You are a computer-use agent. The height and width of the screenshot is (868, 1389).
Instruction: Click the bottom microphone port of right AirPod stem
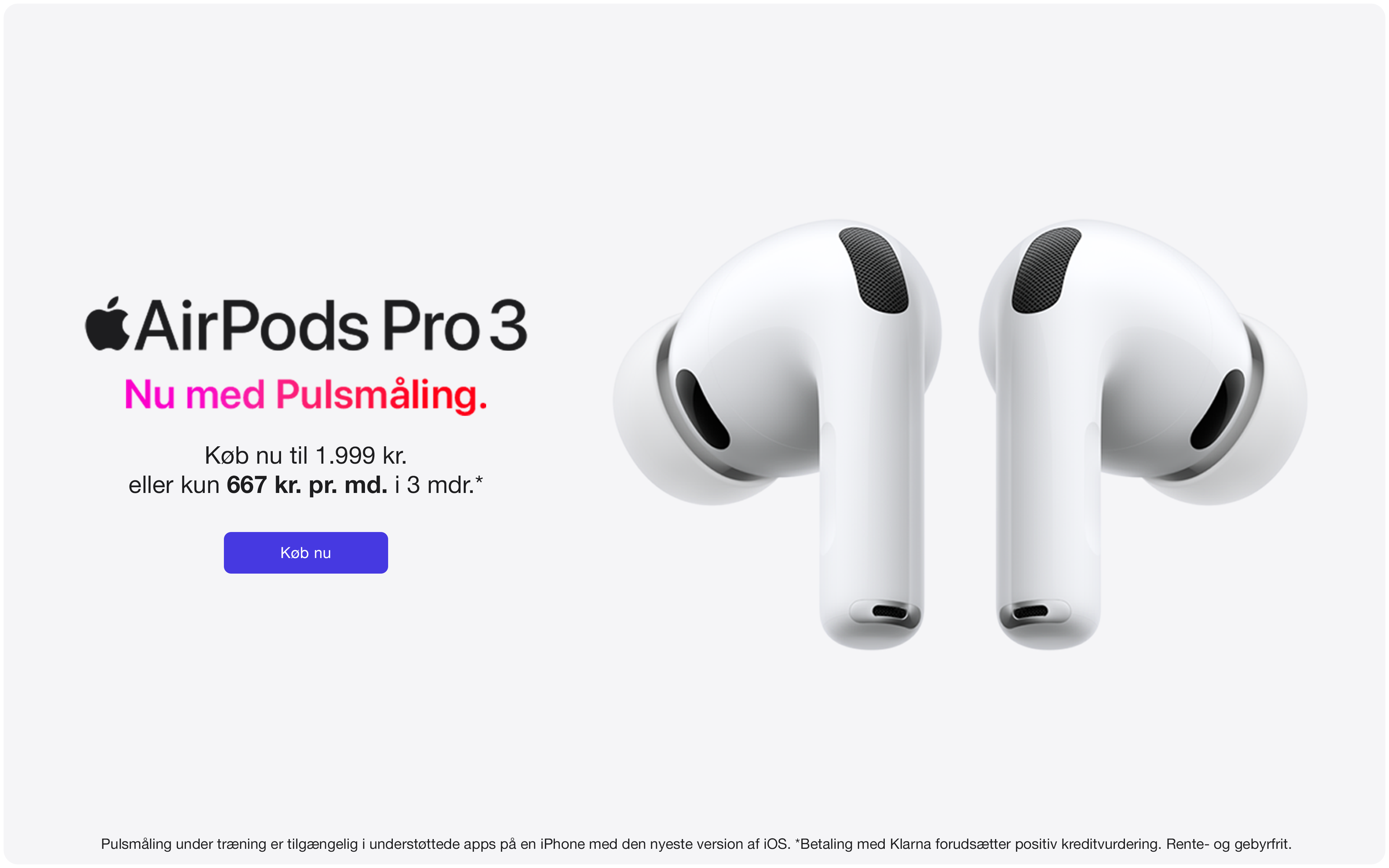tap(1031, 612)
